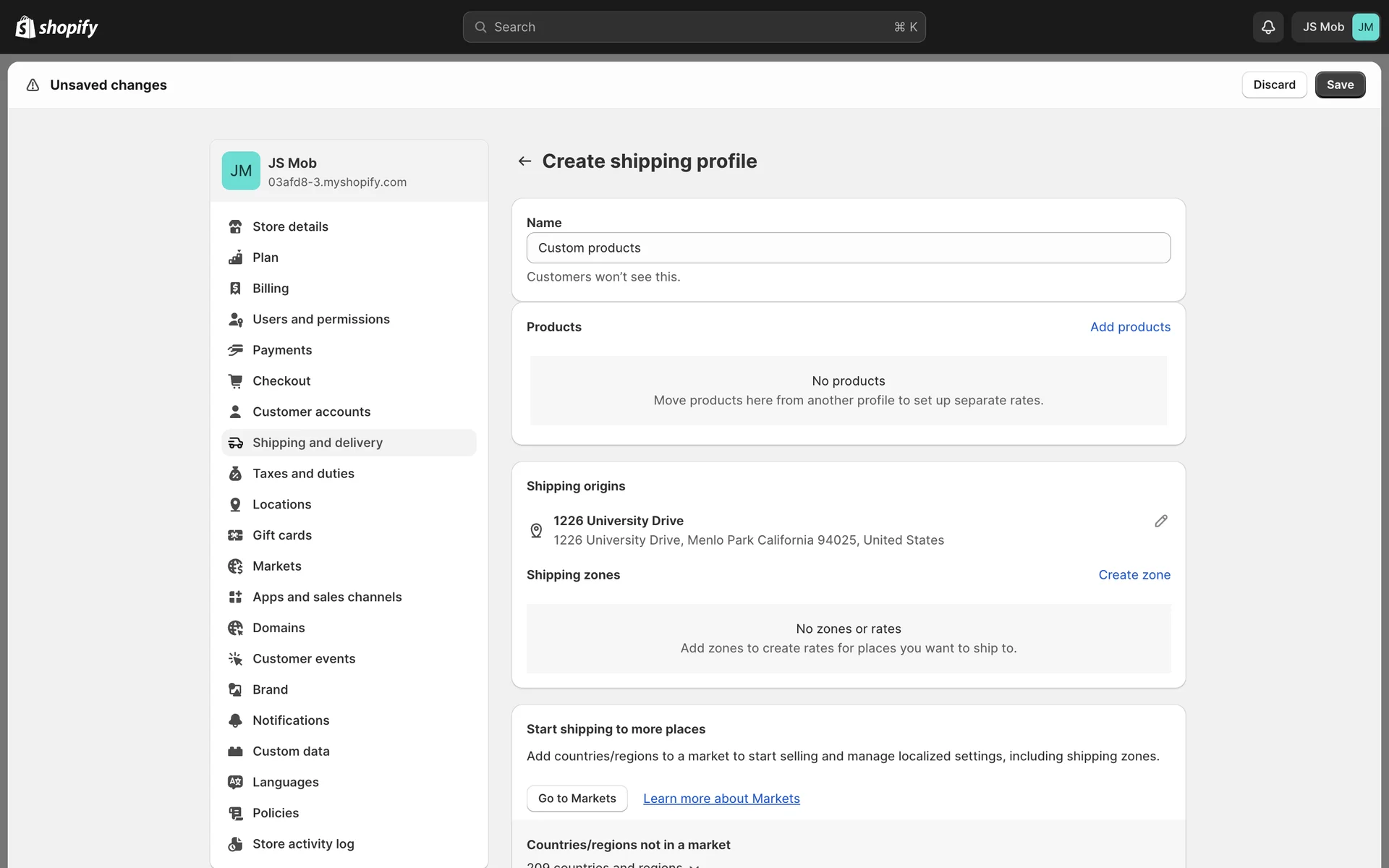The image size is (1389, 868).
Task: Click the Create zone link
Action: pyautogui.click(x=1134, y=575)
